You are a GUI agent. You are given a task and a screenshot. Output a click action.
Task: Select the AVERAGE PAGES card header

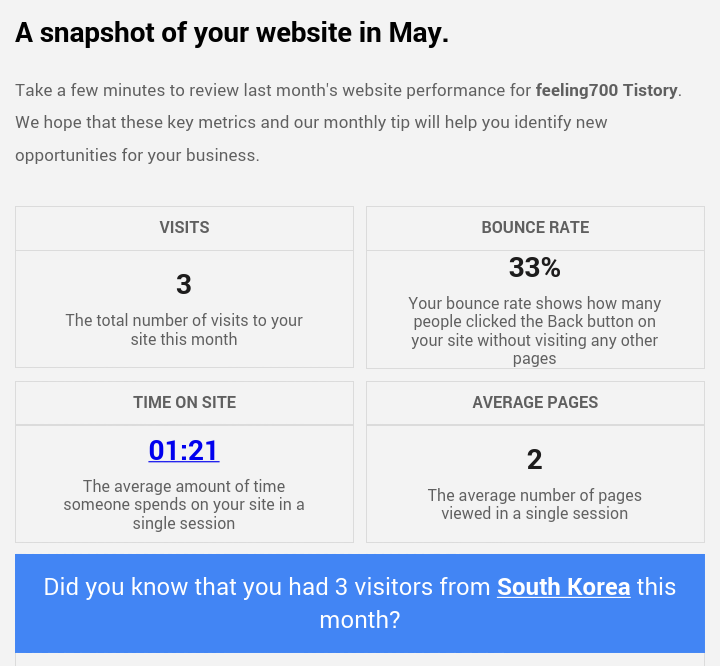pyautogui.click(x=535, y=403)
